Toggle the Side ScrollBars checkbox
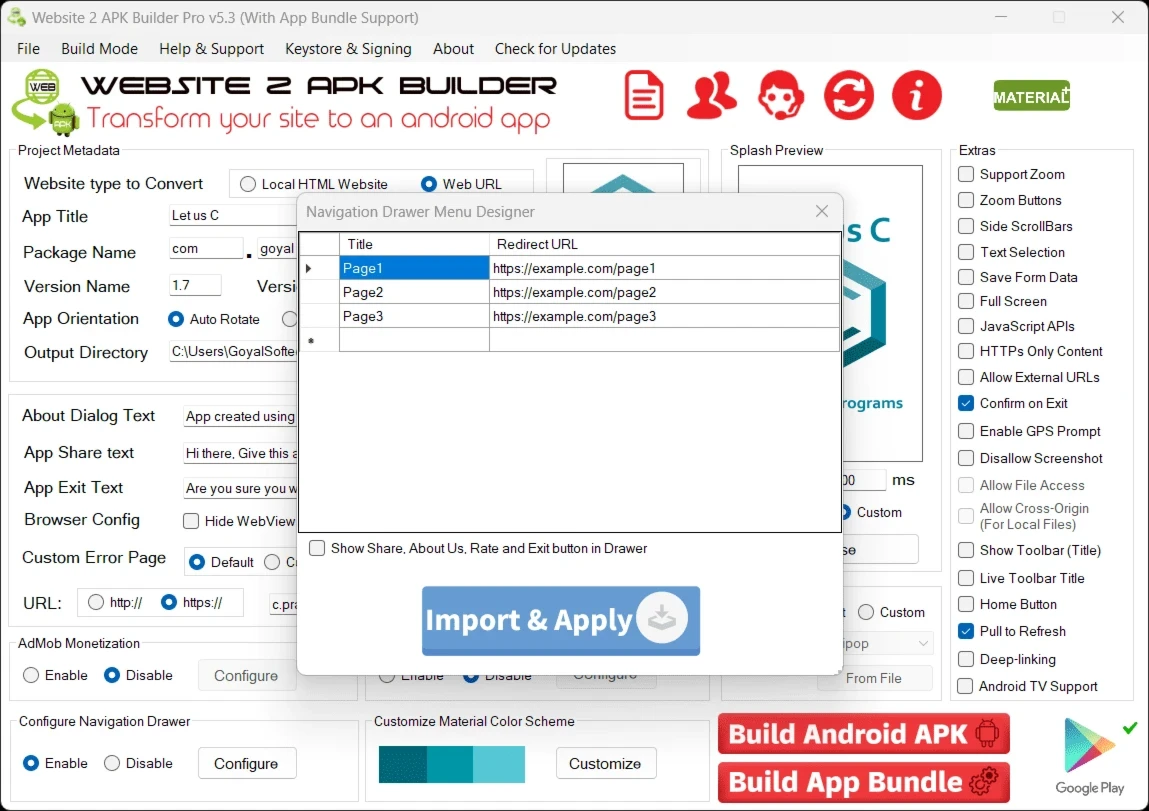The width and height of the screenshot is (1149, 811). tap(966, 226)
